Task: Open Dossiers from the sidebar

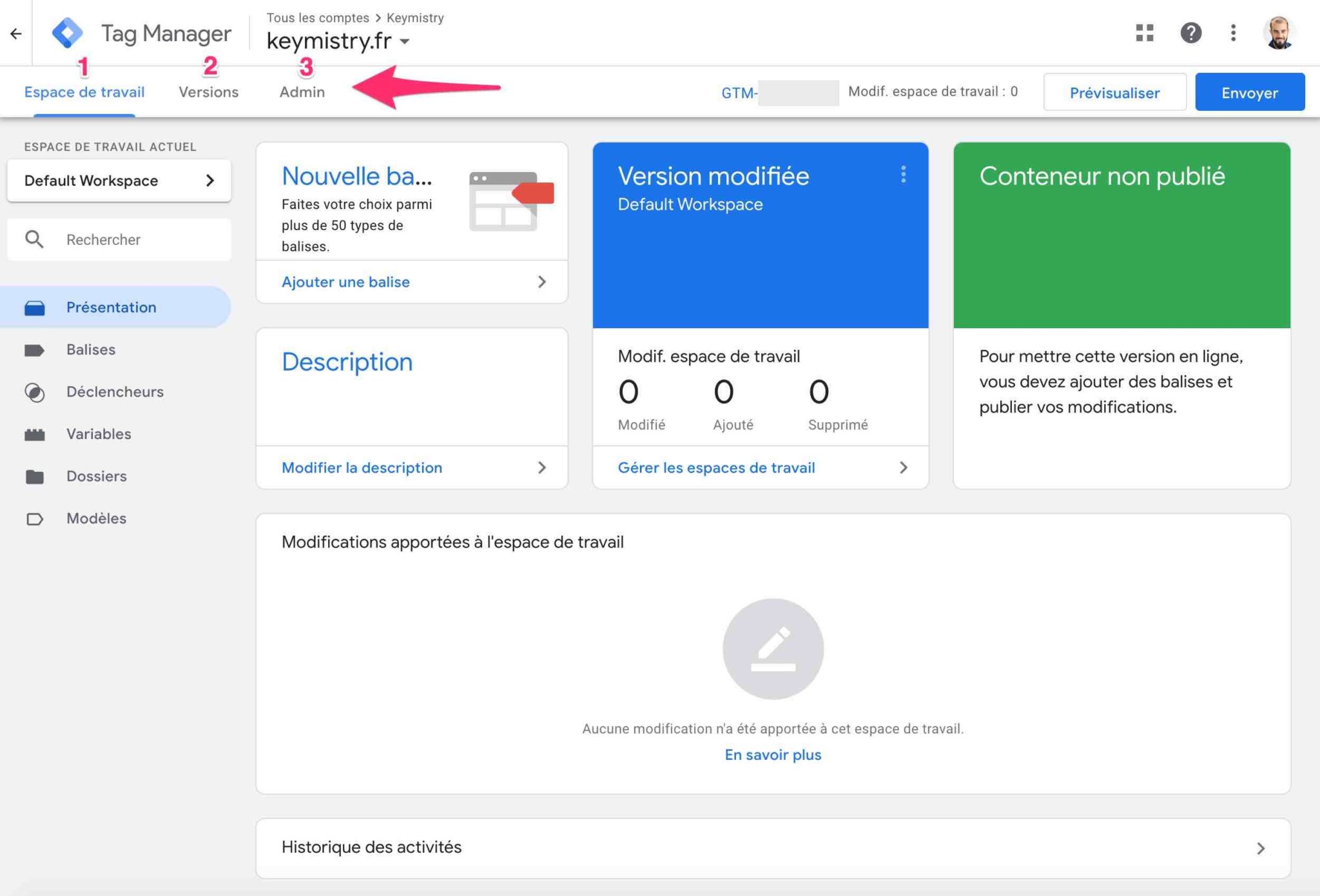Action: (x=96, y=476)
